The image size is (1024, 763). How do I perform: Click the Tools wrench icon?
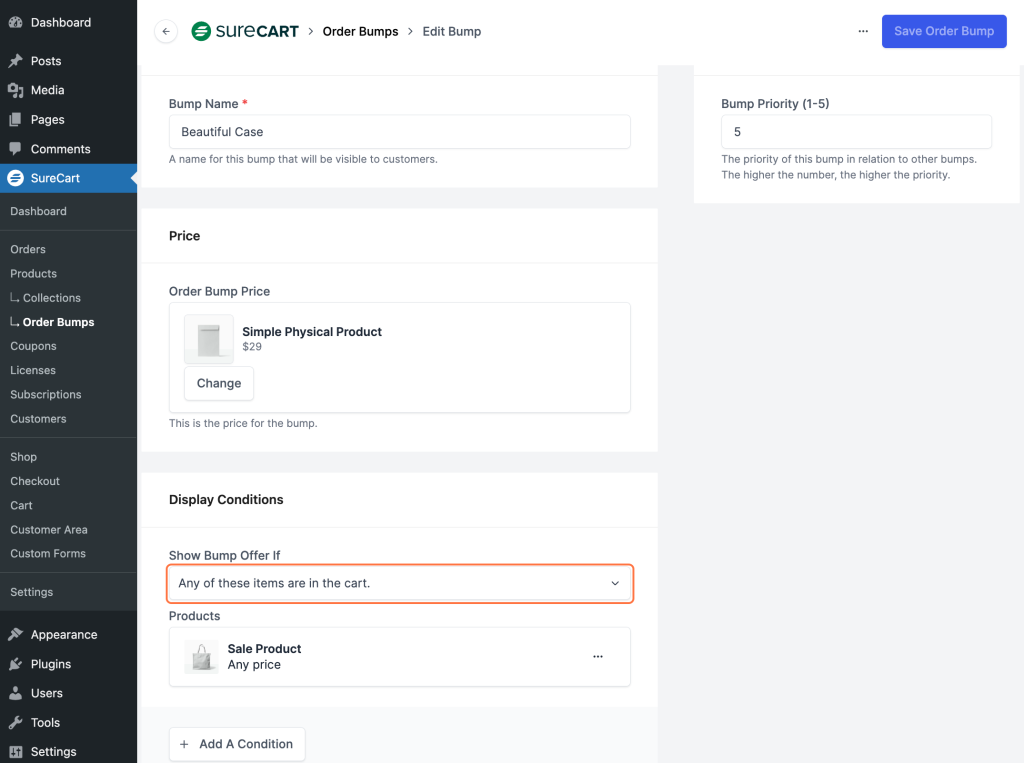click(16, 722)
